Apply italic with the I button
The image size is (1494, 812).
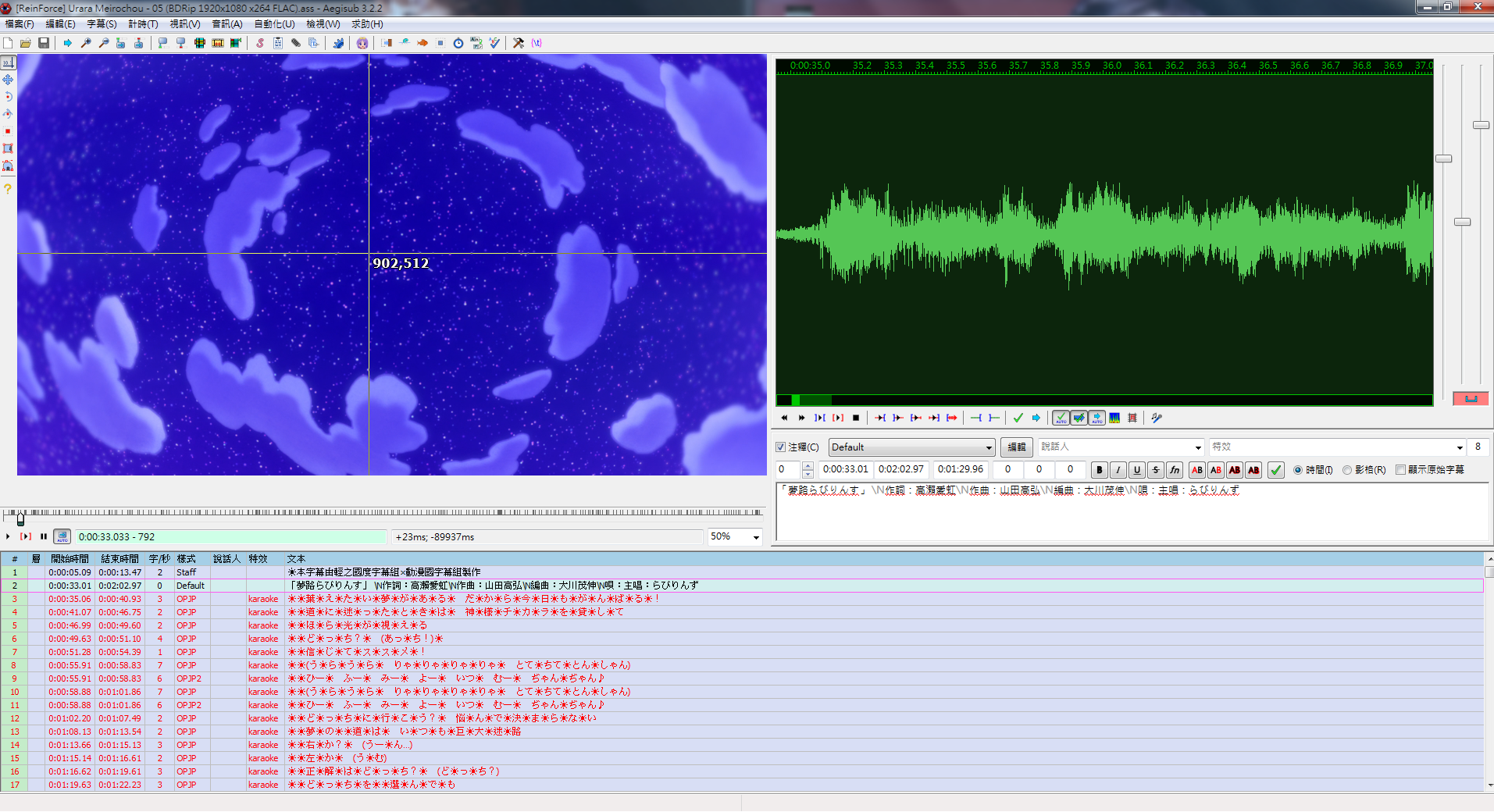[x=1118, y=470]
